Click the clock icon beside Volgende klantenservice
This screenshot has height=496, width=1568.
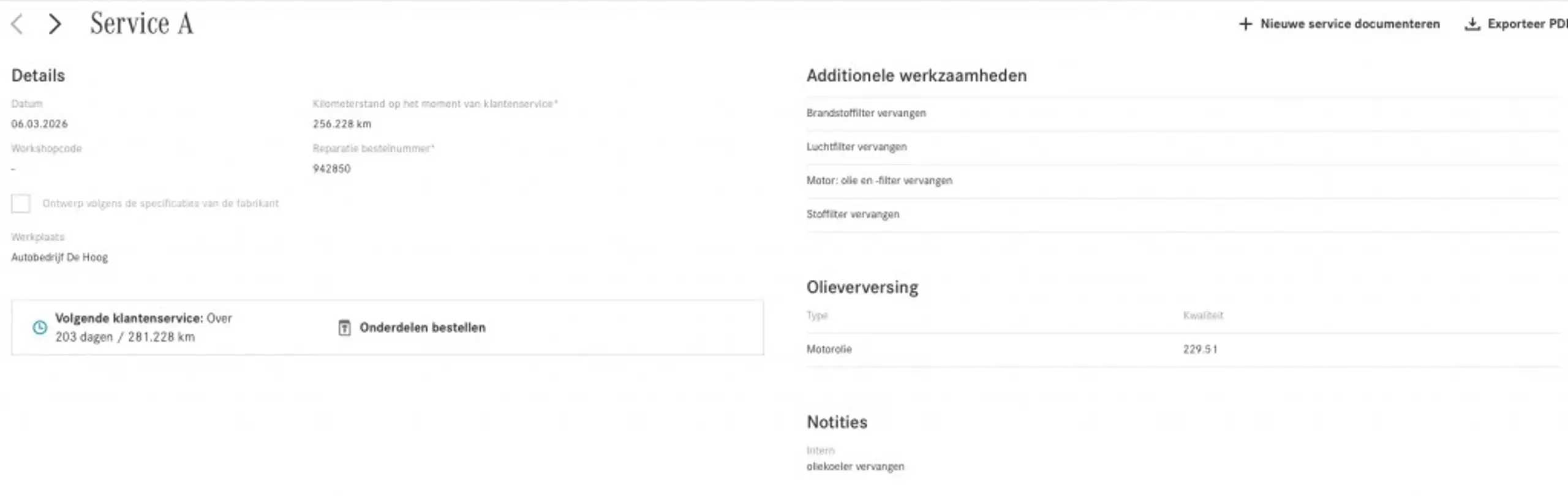[x=40, y=328]
